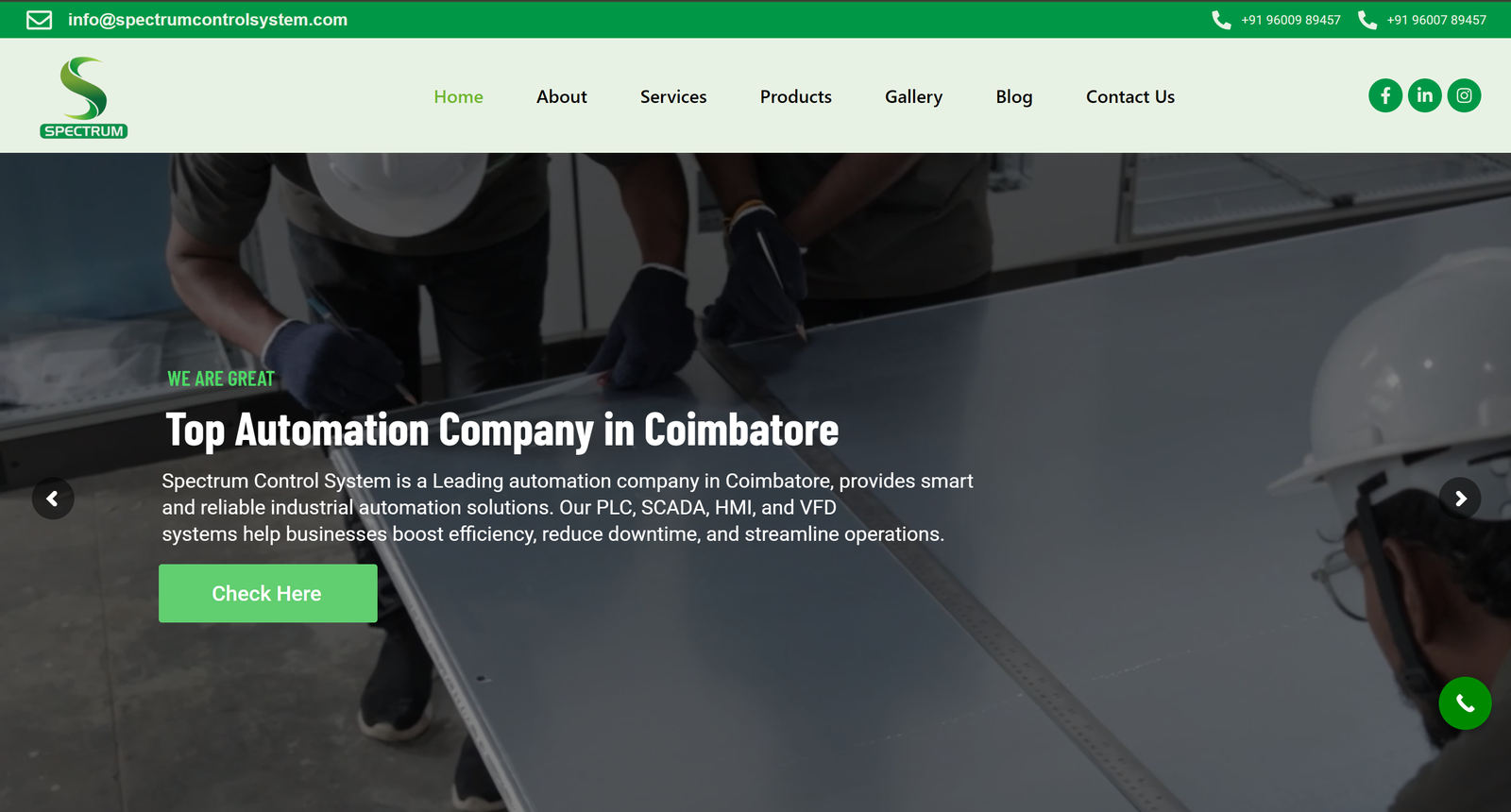Advance to the next slide arrow
This screenshot has height=812, width=1511.
[1460, 499]
